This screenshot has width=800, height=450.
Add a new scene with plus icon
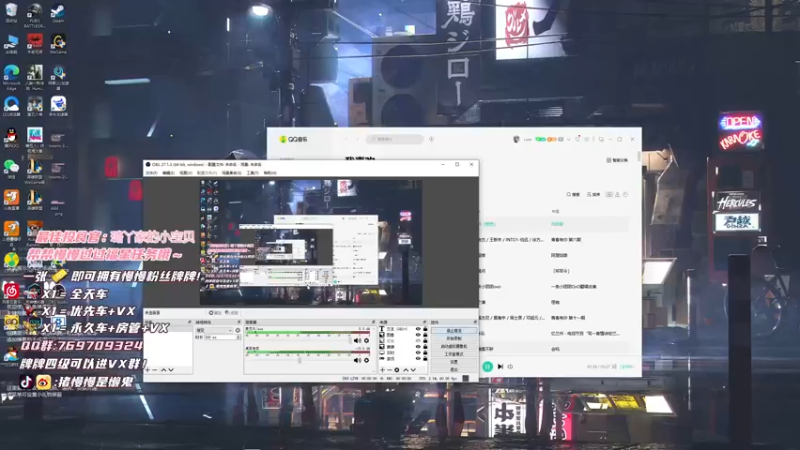147,370
